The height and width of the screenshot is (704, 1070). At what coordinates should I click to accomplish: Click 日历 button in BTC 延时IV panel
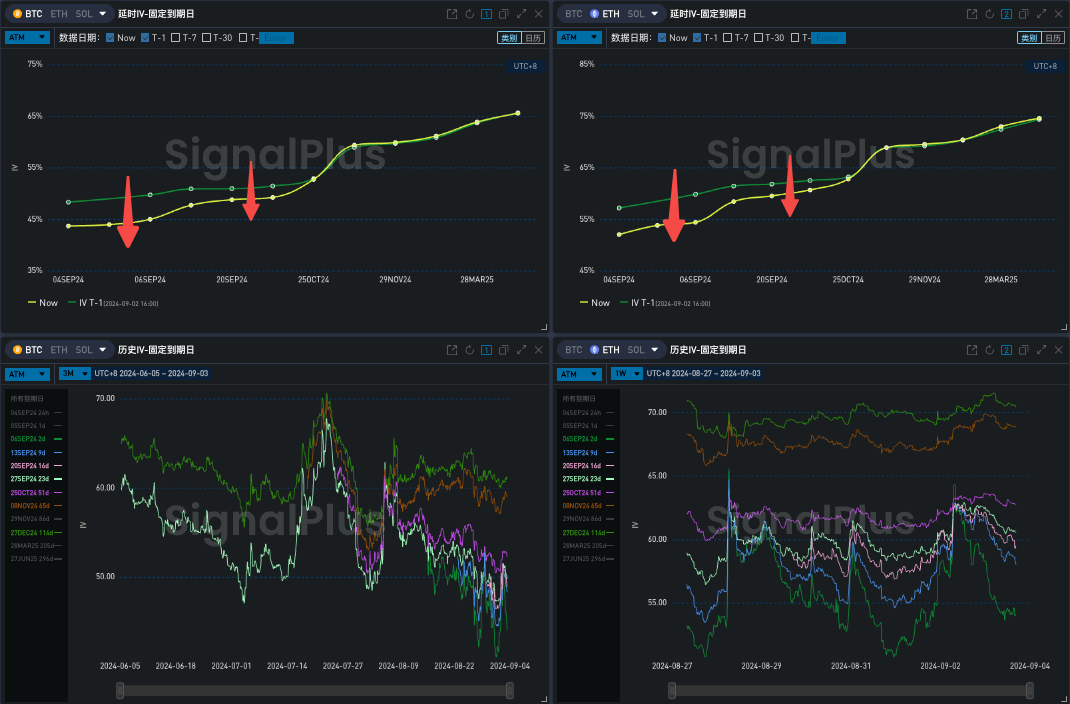[x=535, y=38]
